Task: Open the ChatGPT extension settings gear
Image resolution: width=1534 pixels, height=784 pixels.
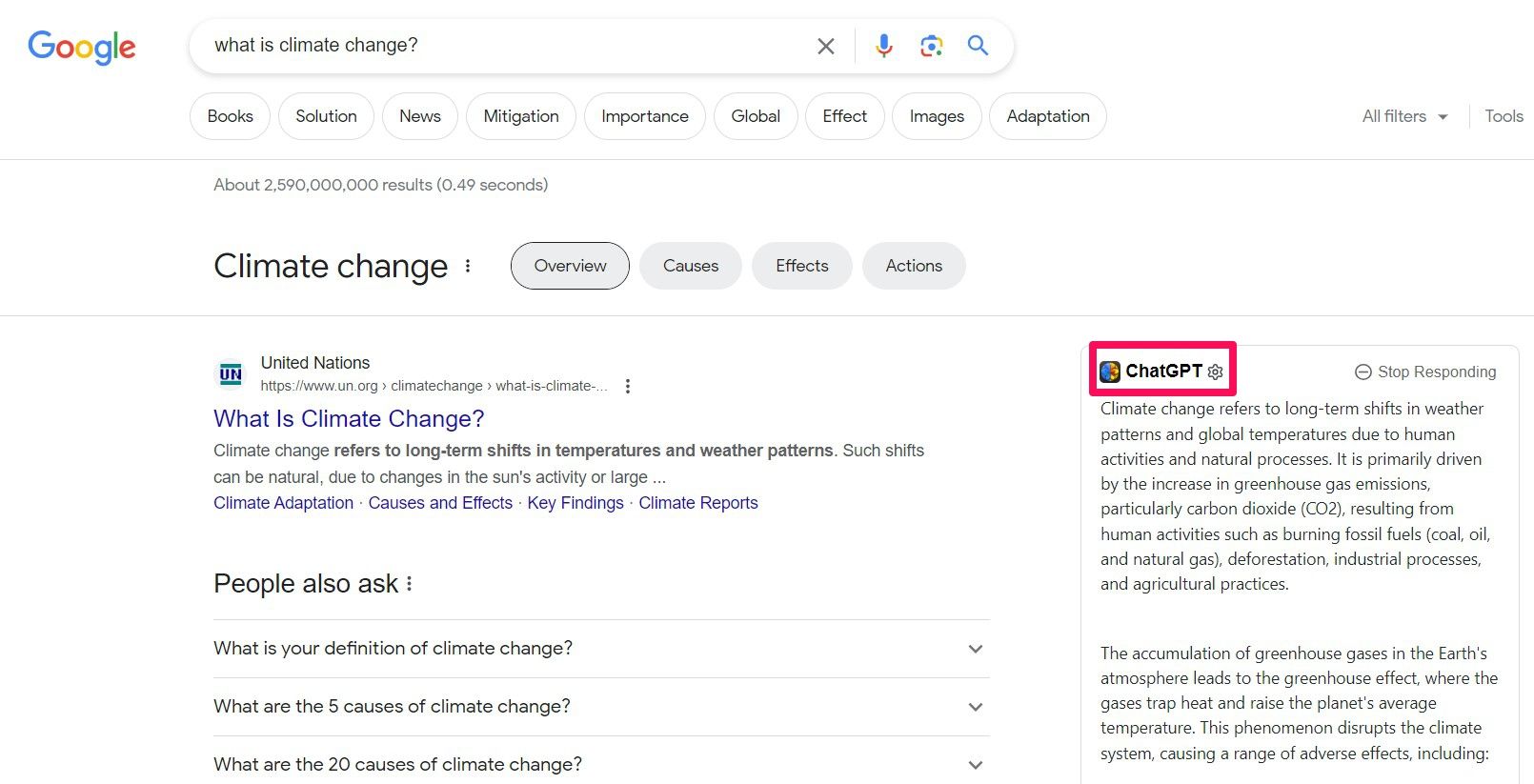Action: pos(1215,372)
